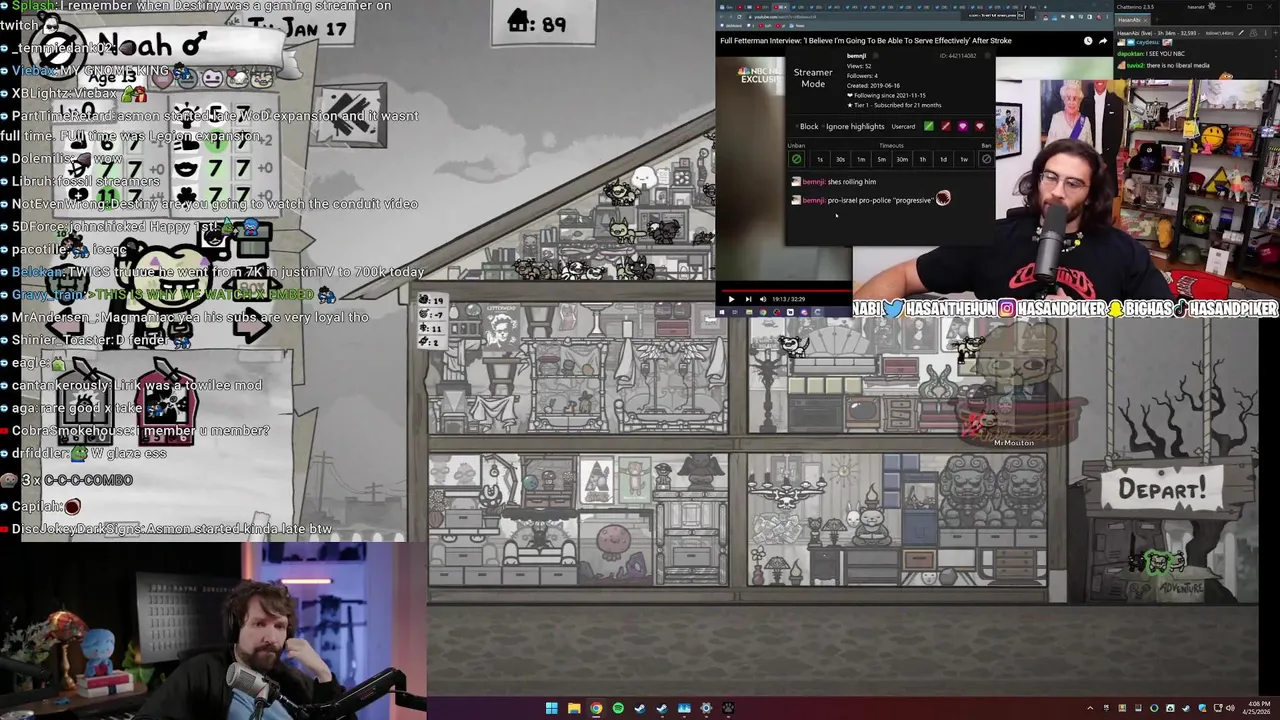The image size is (1280, 720).
Task: Click dapoktan's "I SEE YOU NBC" message
Action: point(1163,54)
